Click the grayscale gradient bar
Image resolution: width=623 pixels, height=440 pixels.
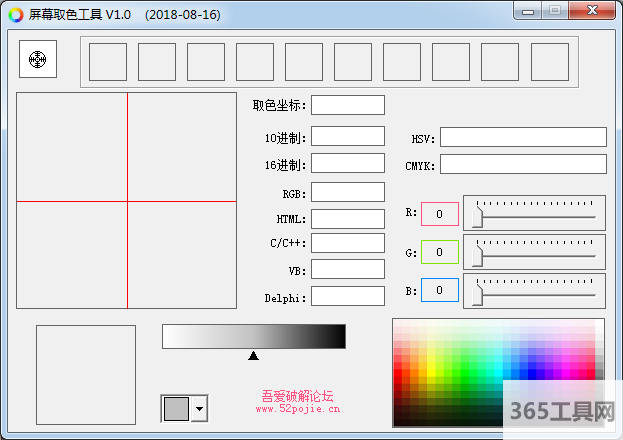pos(253,336)
